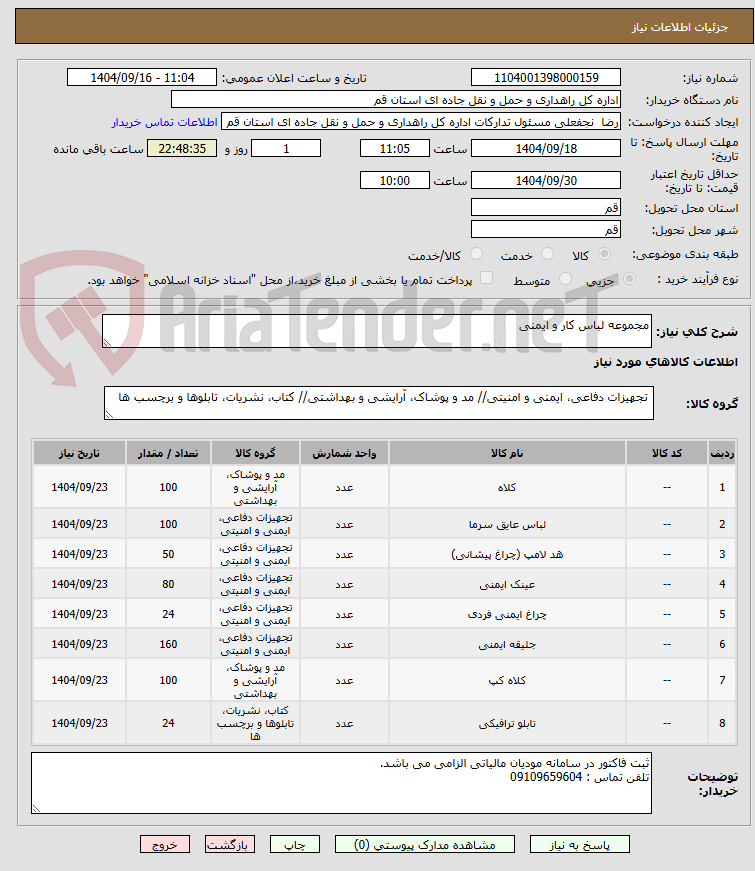
Task: Click the ایجاد کننده درخواست field
Action: (x=421, y=122)
